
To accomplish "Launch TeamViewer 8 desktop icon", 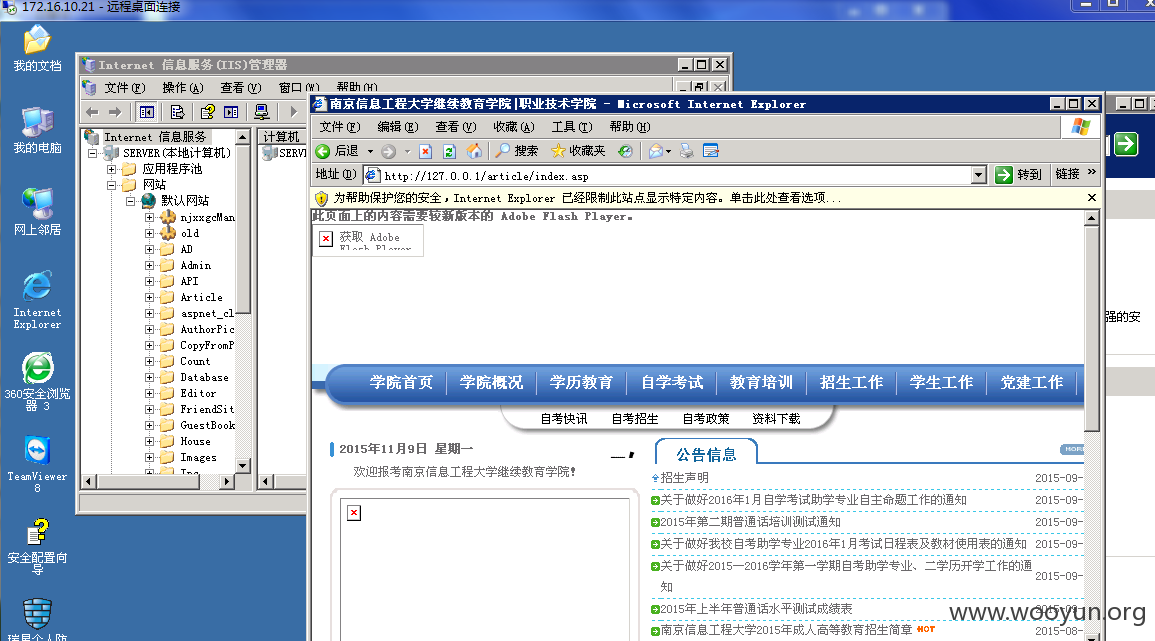I will click(37, 463).
